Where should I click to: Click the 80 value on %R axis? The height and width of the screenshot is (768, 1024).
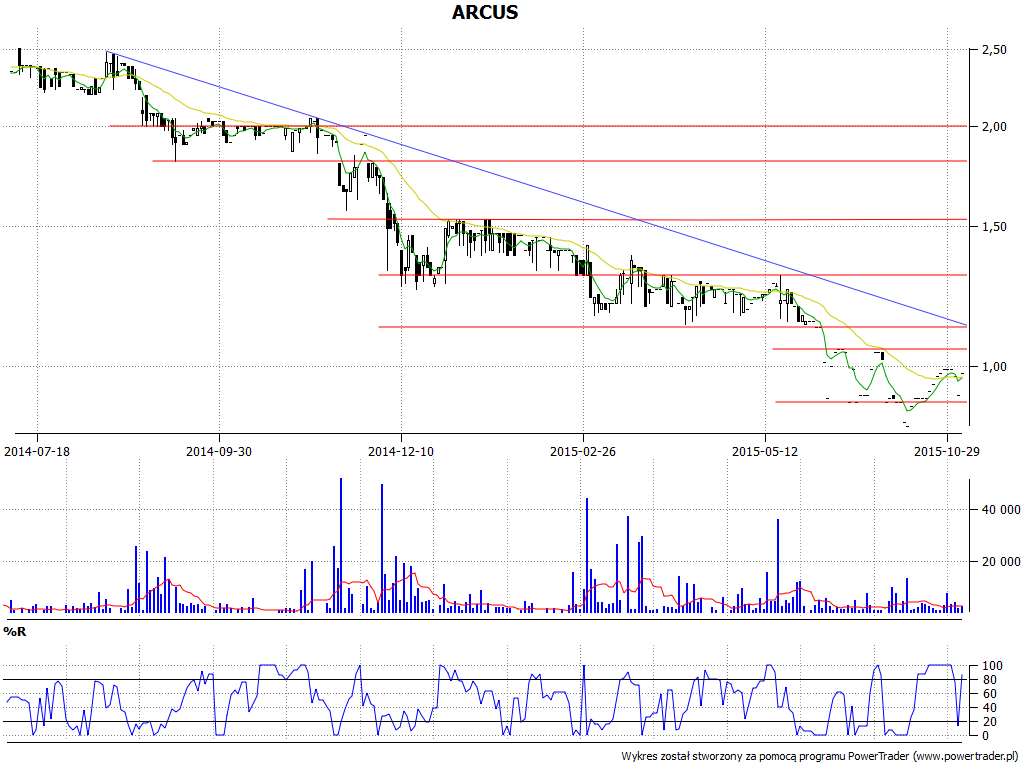[989, 680]
